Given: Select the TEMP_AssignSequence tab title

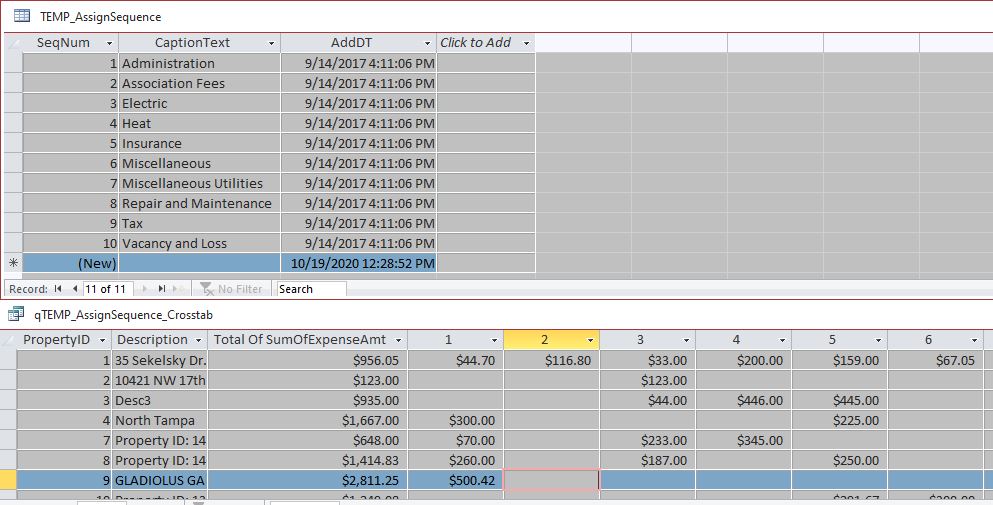Looking at the screenshot, I should (x=101, y=17).
